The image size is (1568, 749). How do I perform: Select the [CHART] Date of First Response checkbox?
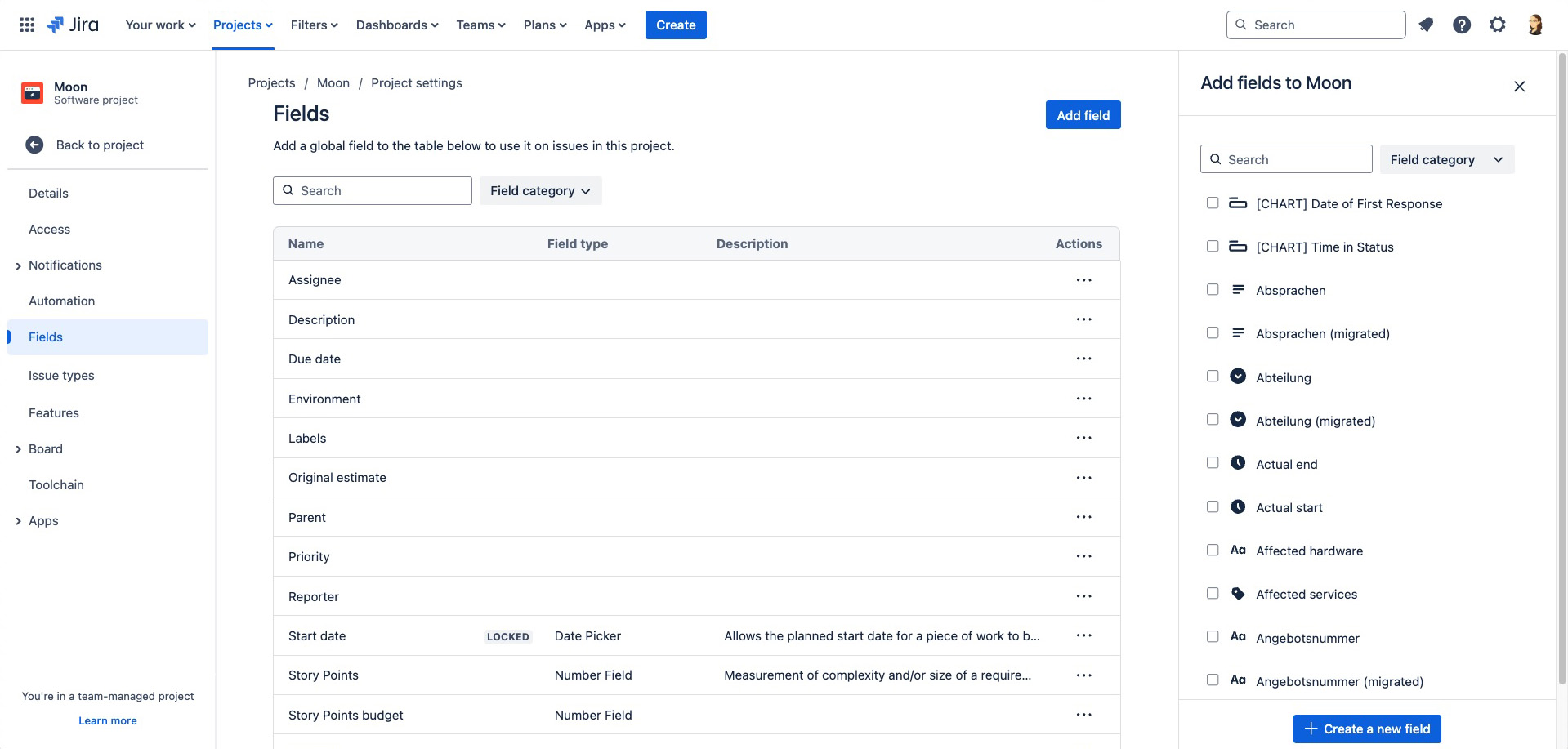(x=1213, y=203)
